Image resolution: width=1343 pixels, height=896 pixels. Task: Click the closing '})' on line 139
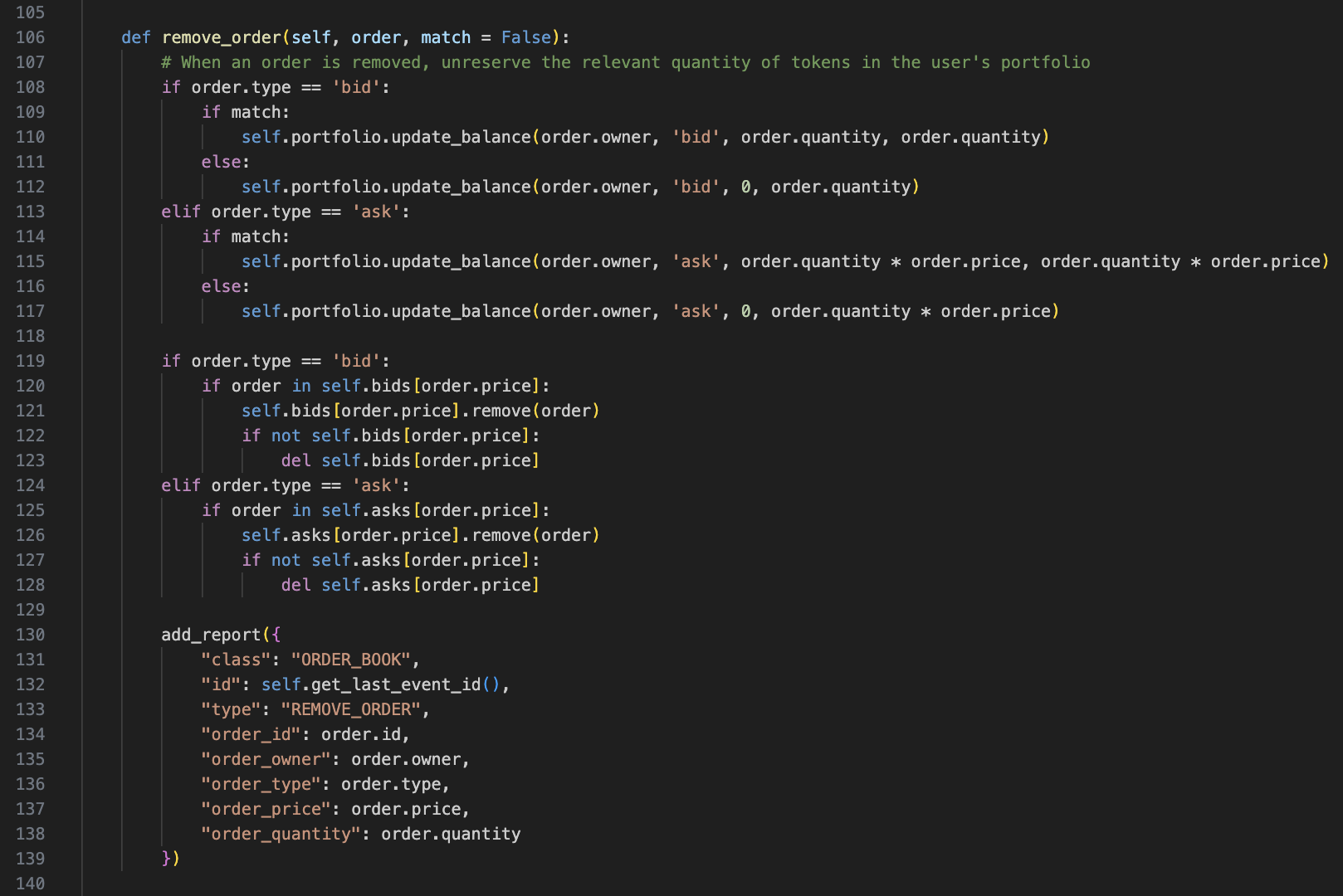(171, 859)
